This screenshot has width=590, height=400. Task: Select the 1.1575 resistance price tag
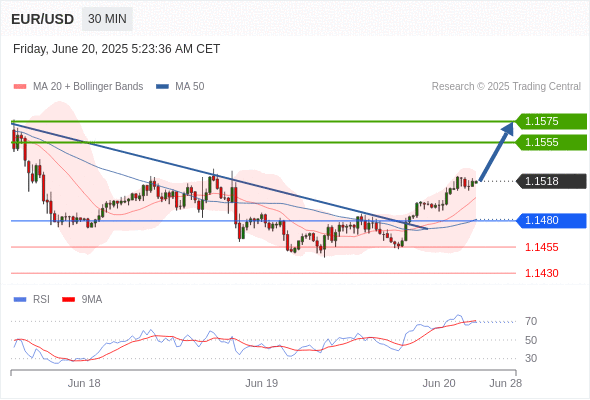pos(551,122)
